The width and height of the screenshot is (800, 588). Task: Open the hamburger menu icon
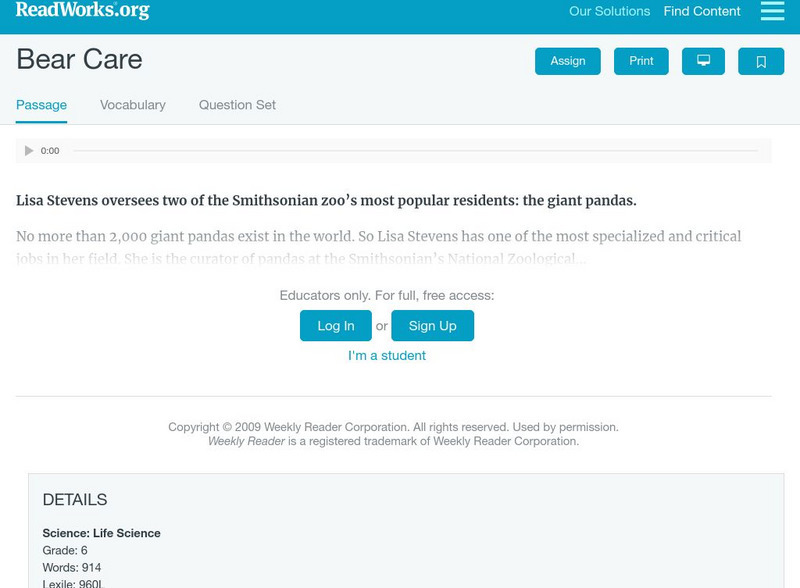(772, 11)
